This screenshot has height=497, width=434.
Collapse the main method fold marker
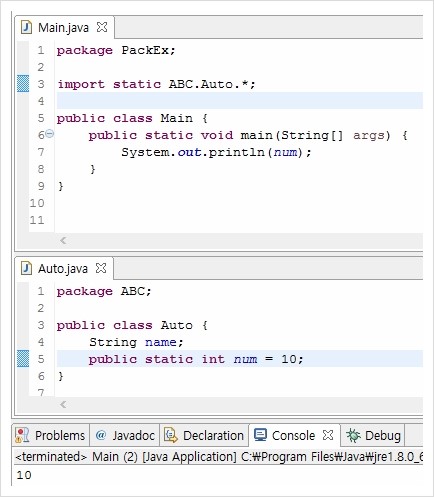point(49,134)
